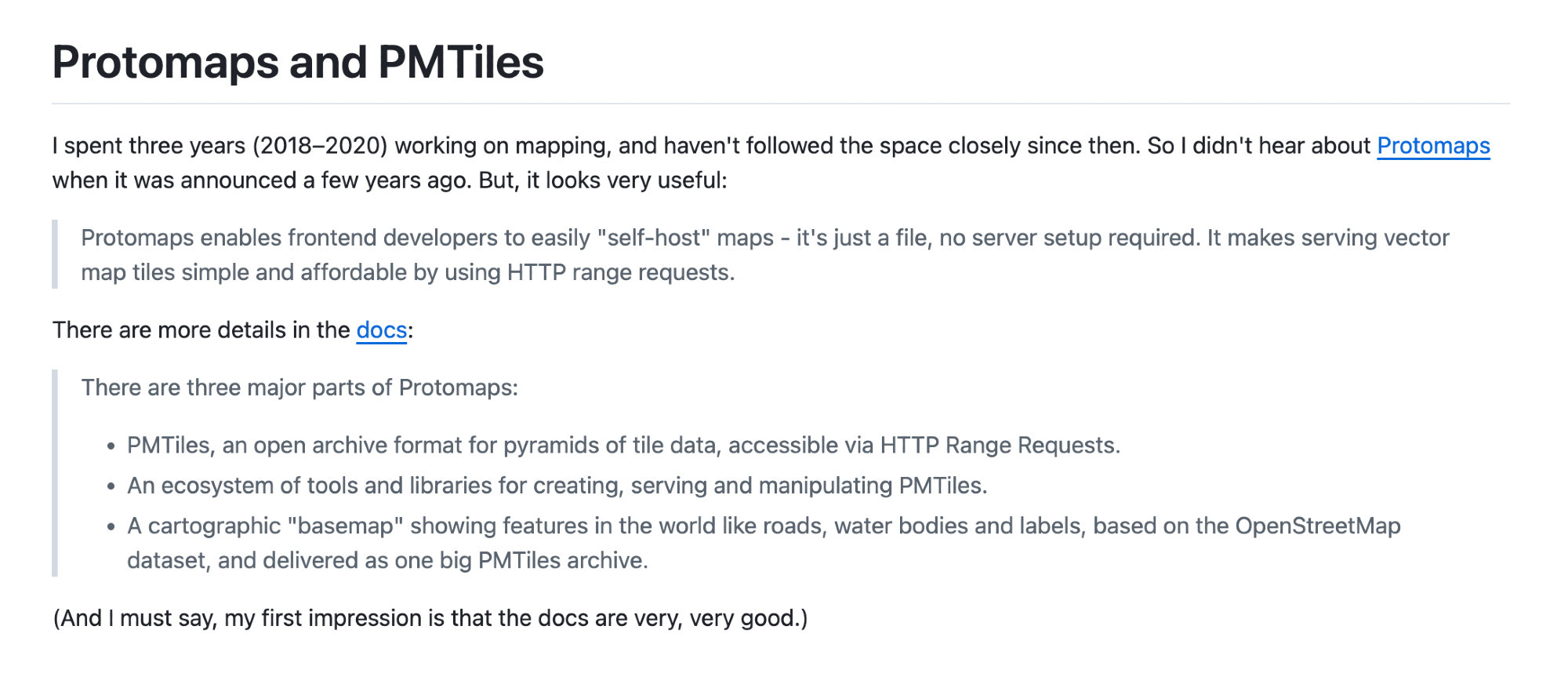The image size is (1568, 677).
Task: Click the "(2018–2020)" date range text
Action: click(x=320, y=146)
